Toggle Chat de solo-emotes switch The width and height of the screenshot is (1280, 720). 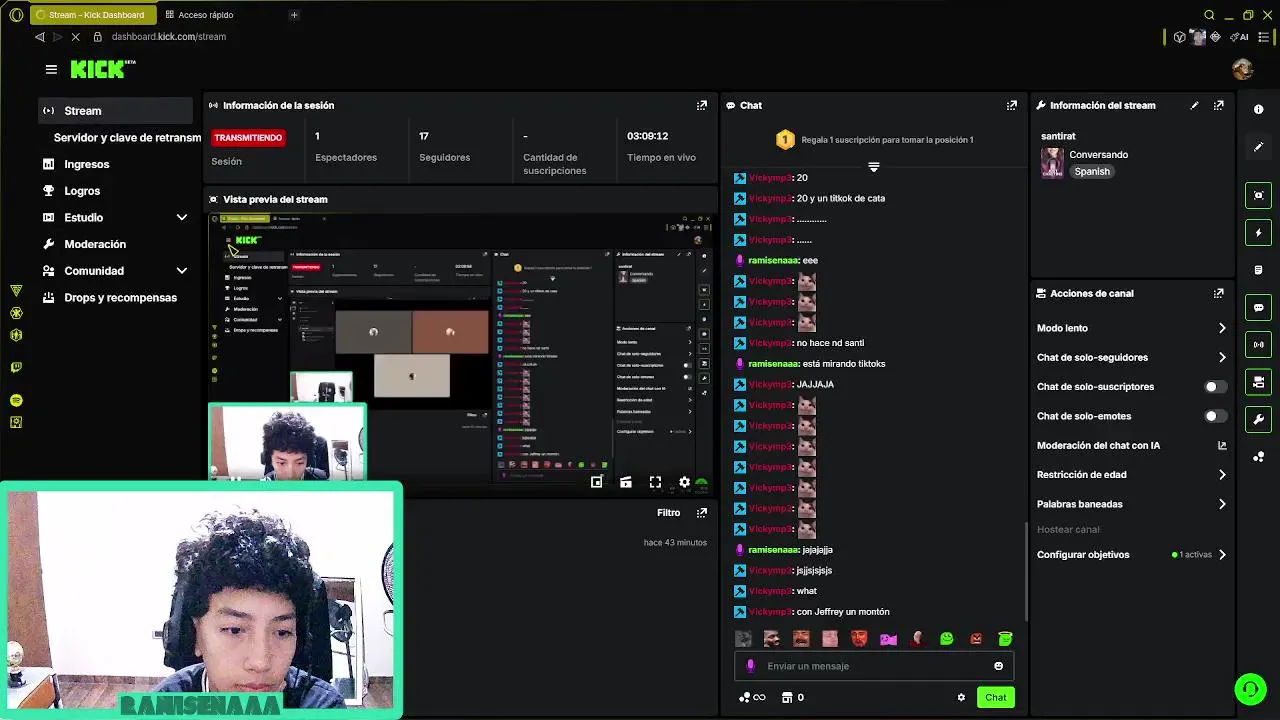coord(1215,416)
